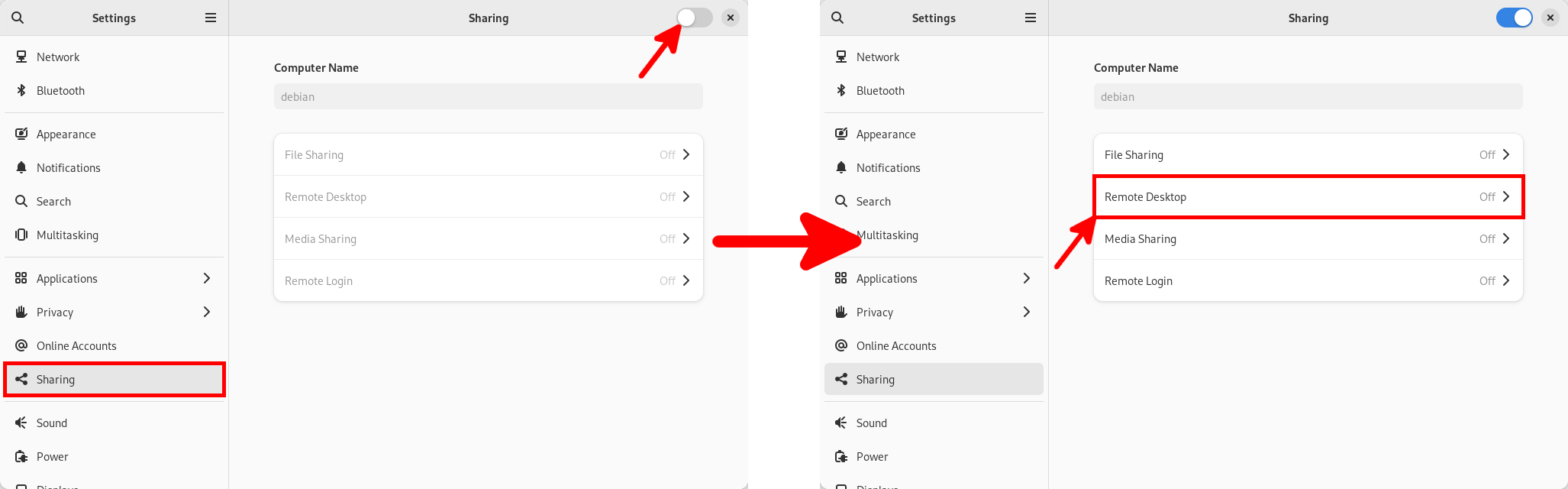Click the Power icon in right sidebar
Viewport: 1568px width, 489px height.
pyautogui.click(x=841, y=456)
